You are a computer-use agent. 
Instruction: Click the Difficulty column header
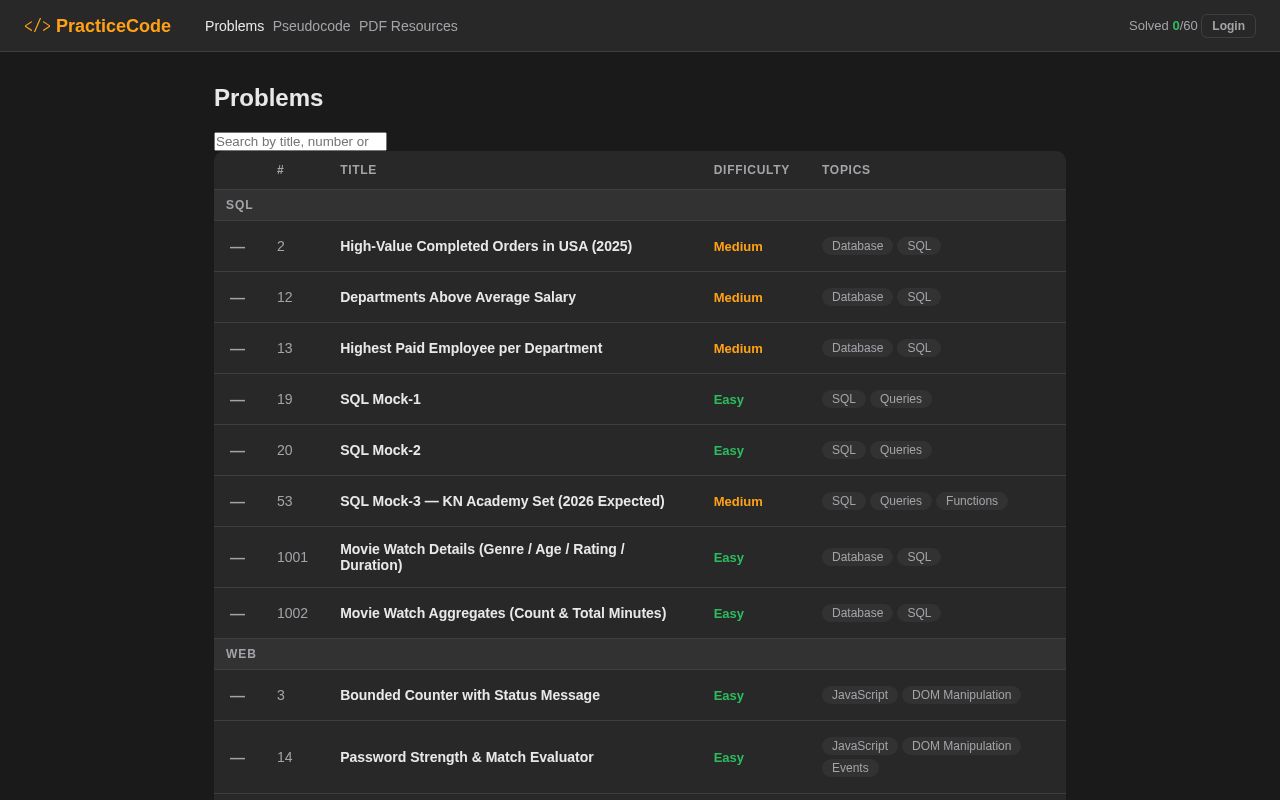tap(752, 170)
